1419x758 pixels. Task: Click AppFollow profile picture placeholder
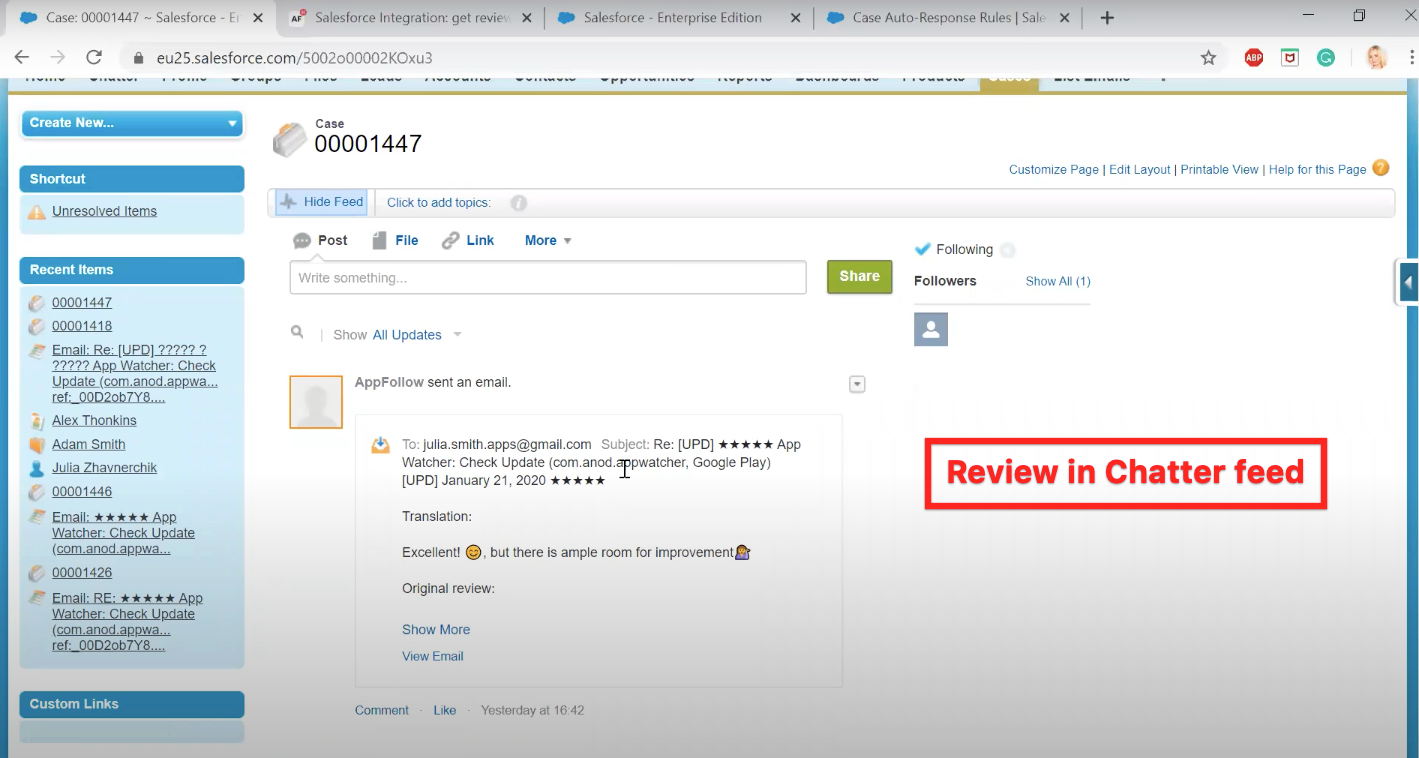[316, 402]
